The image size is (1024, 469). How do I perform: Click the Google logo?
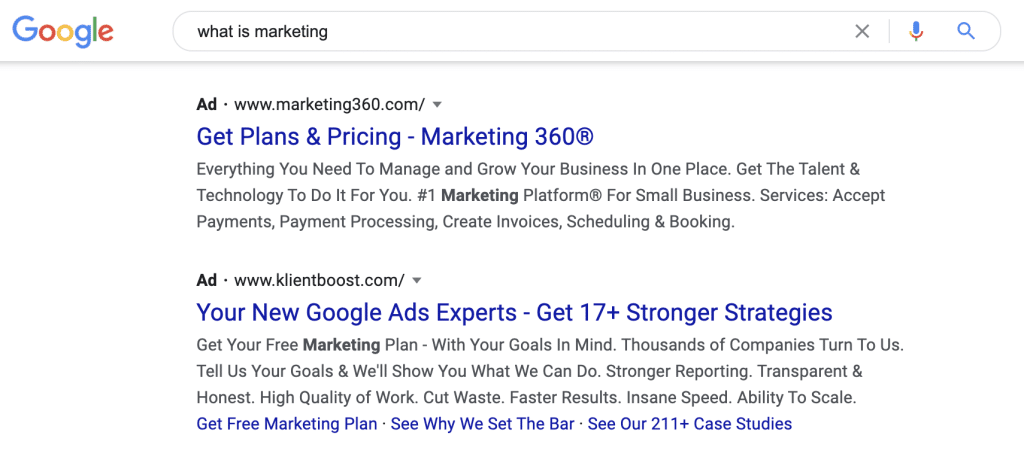point(62,31)
